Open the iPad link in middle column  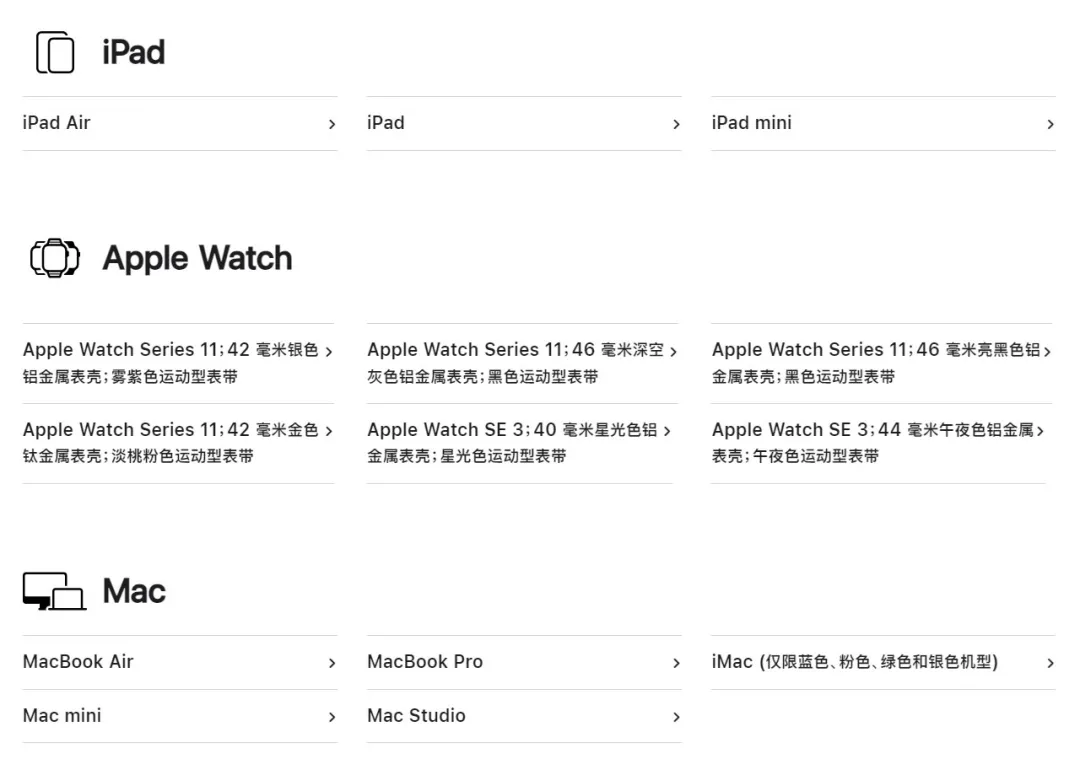[386, 123]
